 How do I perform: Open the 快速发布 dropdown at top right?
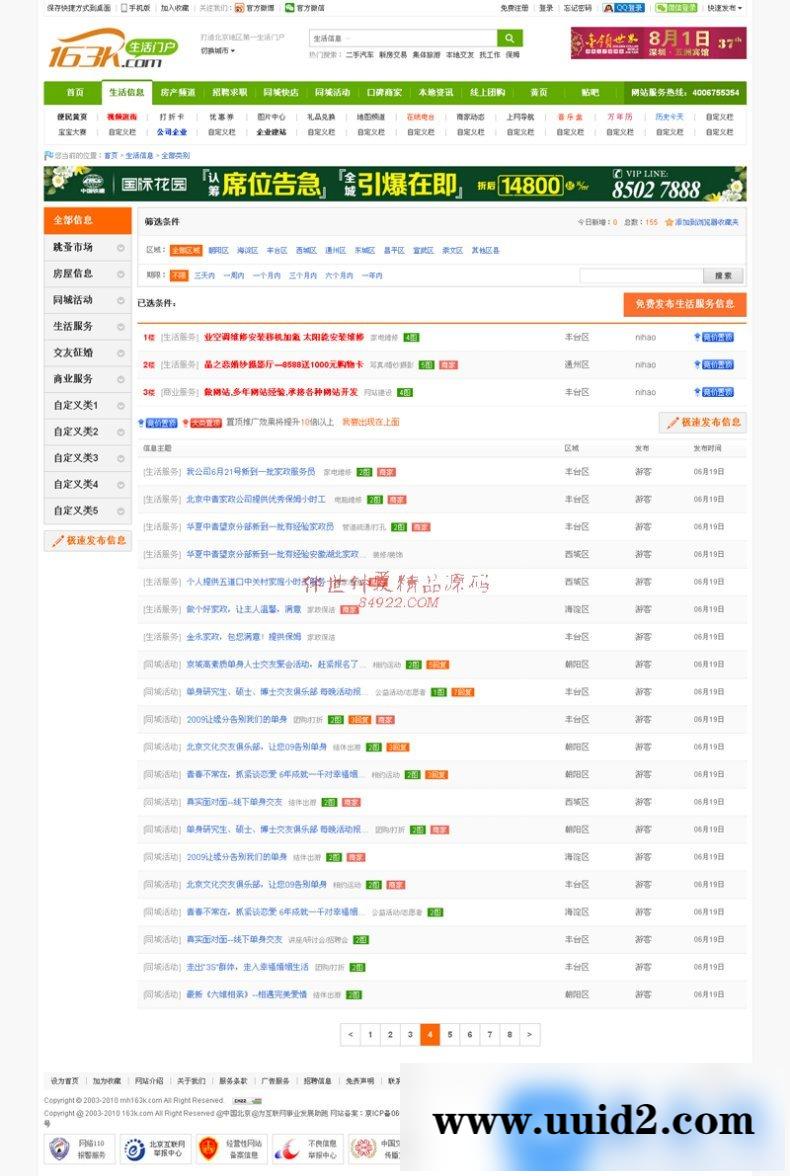(x=723, y=8)
